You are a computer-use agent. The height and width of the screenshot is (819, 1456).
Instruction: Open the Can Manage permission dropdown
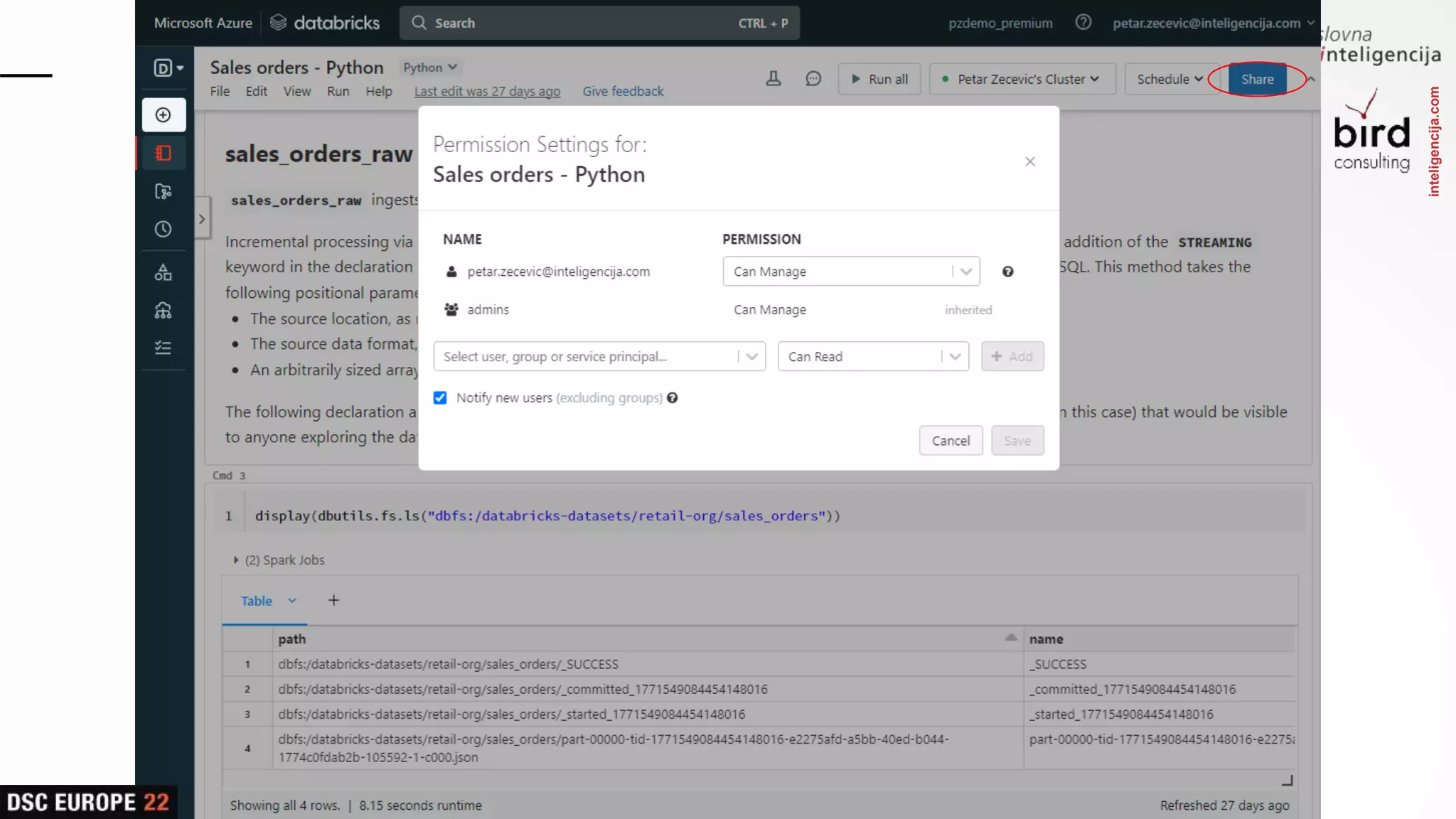(x=851, y=272)
